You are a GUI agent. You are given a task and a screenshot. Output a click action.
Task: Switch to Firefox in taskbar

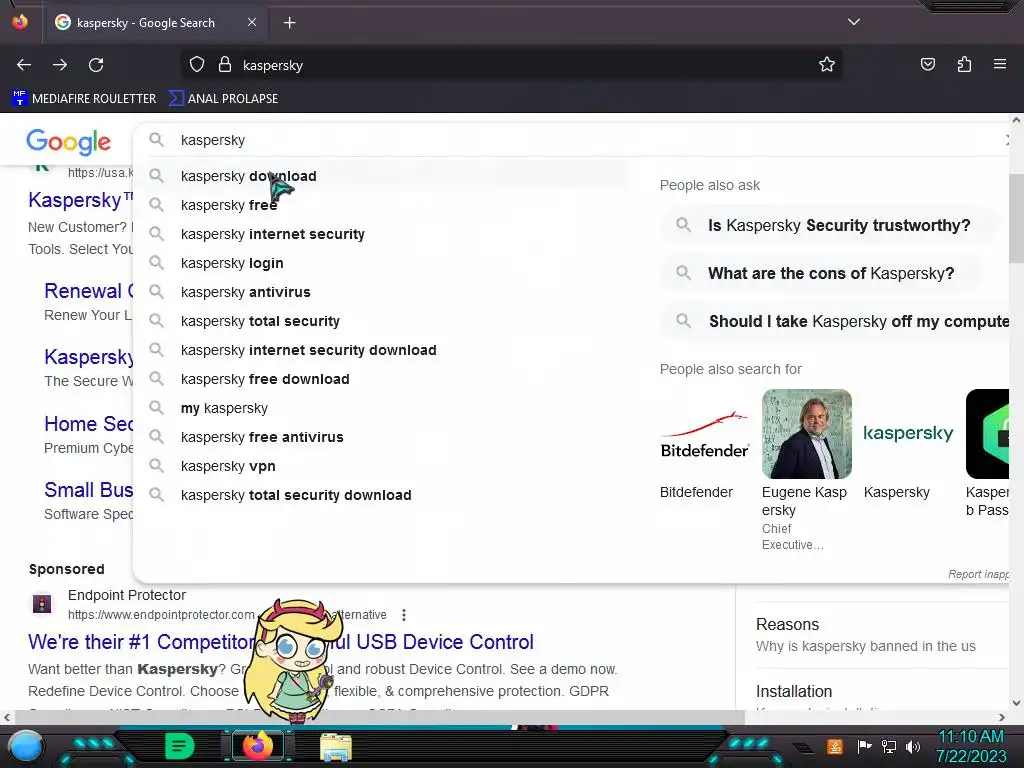pyautogui.click(x=257, y=746)
